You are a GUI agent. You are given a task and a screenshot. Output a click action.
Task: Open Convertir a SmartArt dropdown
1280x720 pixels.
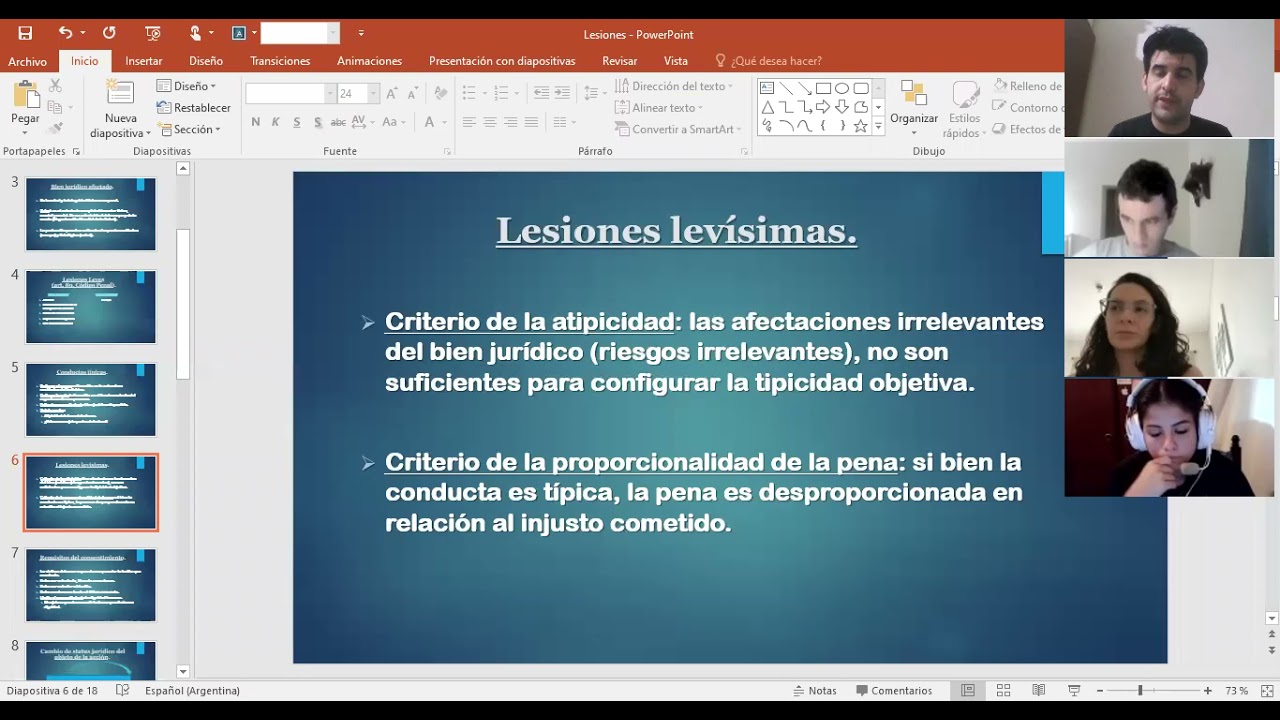pyautogui.click(x=677, y=129)
